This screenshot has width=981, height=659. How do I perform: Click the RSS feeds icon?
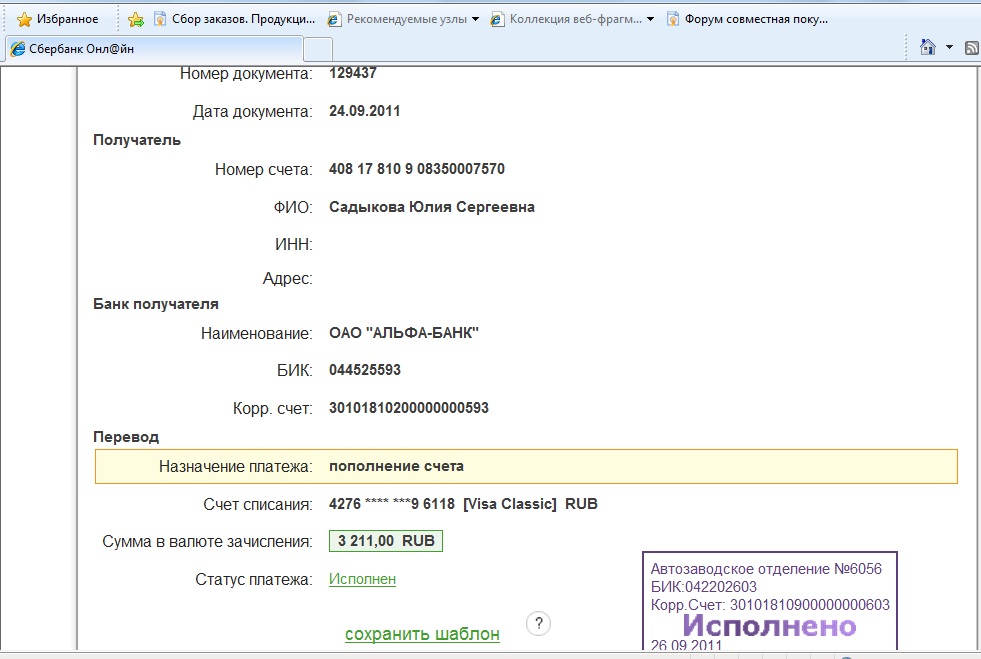tap(970, 47)
